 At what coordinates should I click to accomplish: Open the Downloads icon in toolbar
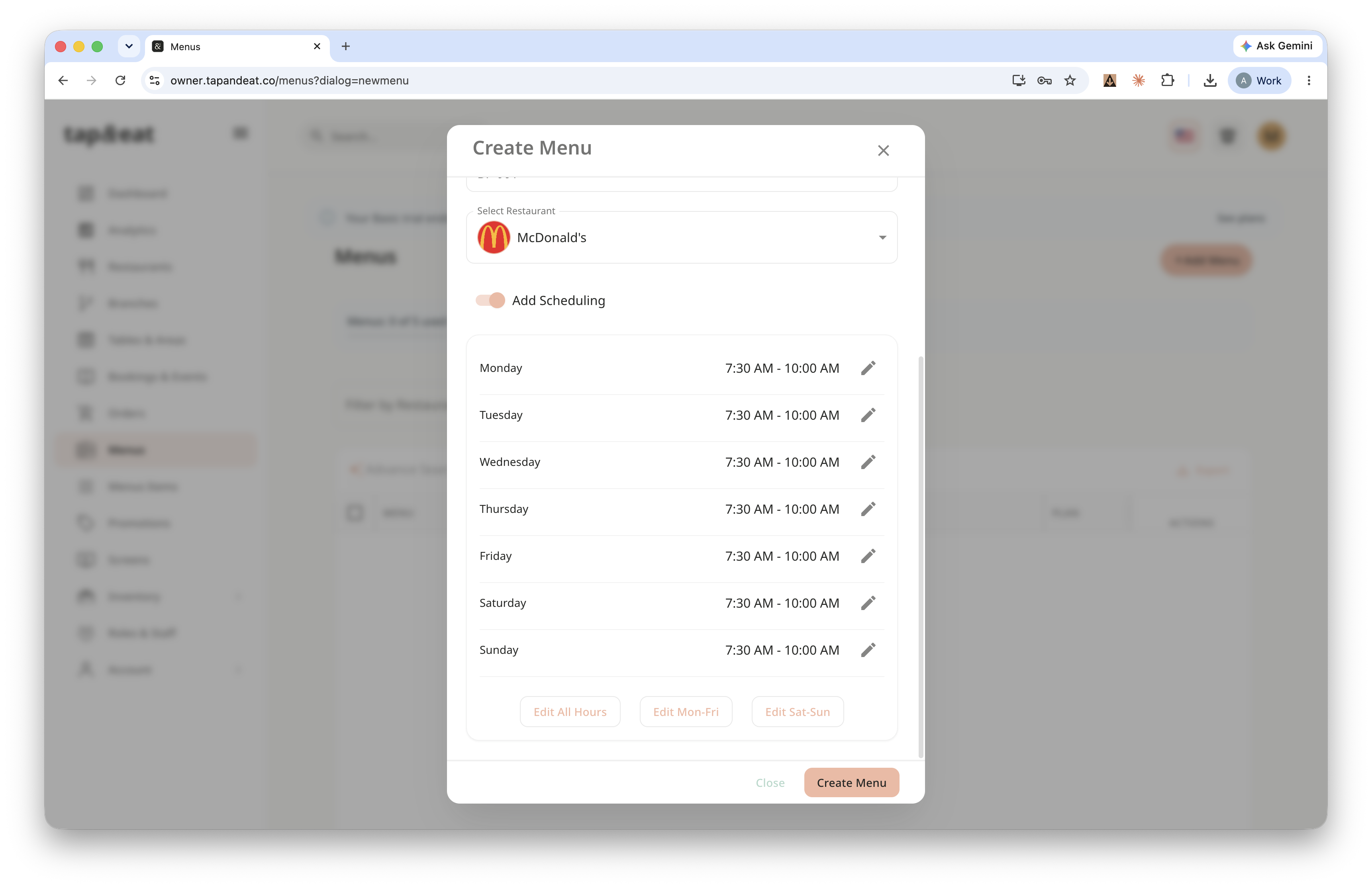(x=1210, y=81)
